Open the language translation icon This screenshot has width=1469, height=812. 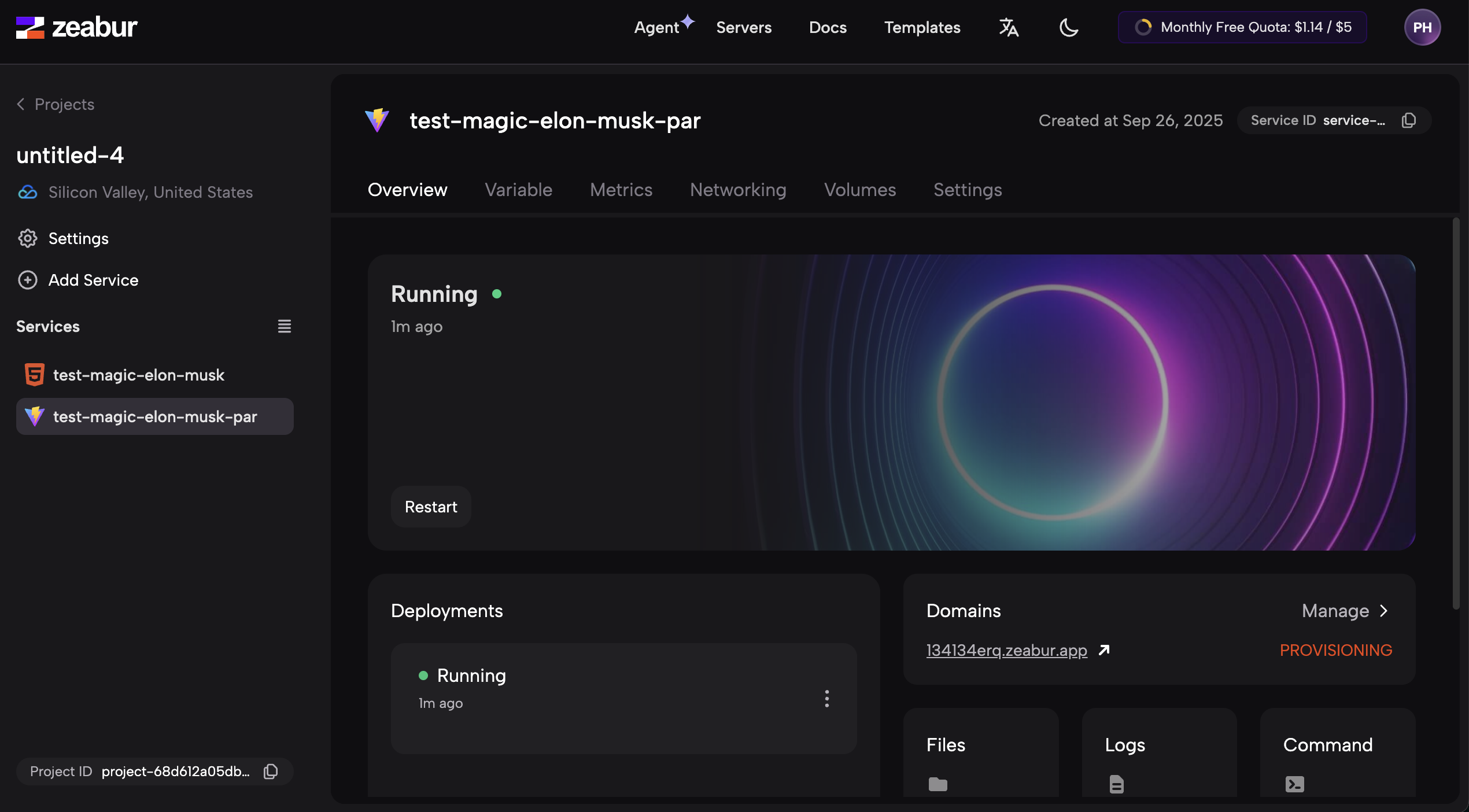click(x=1009, y=27)
